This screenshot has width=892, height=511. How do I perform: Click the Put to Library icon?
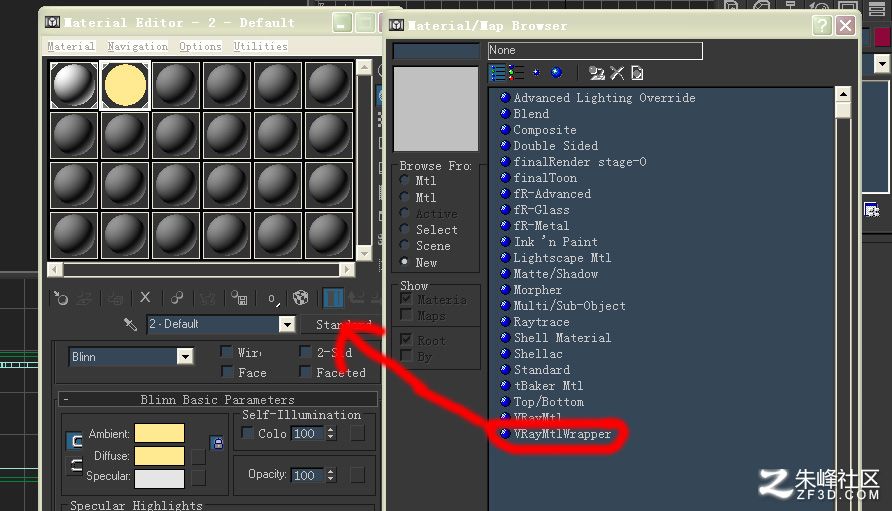click(239, 298)
